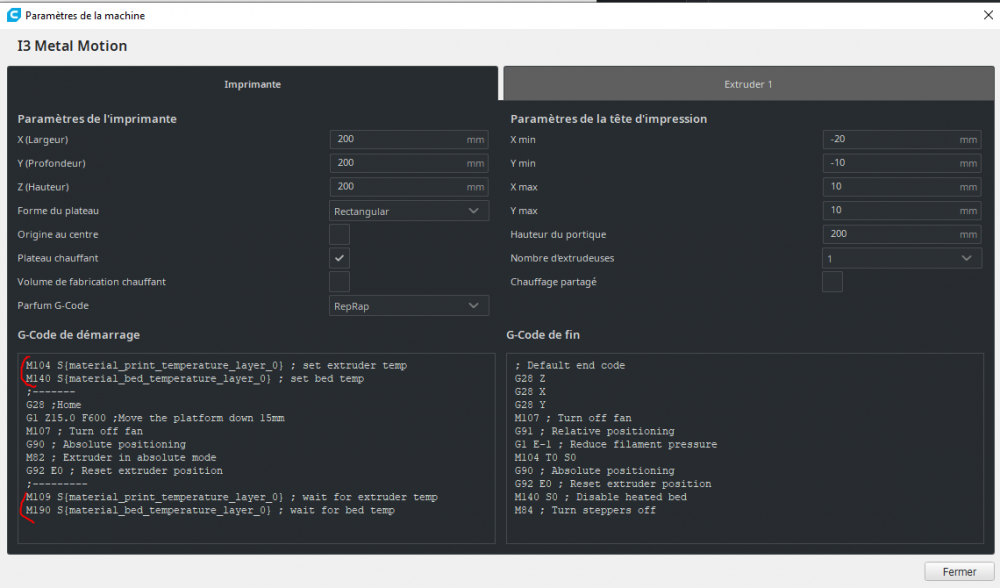1000x588 pixels.
Task: Toggle the Chauffage partagé checkbox
Action: pyautogui.click(x=832, y=281)
